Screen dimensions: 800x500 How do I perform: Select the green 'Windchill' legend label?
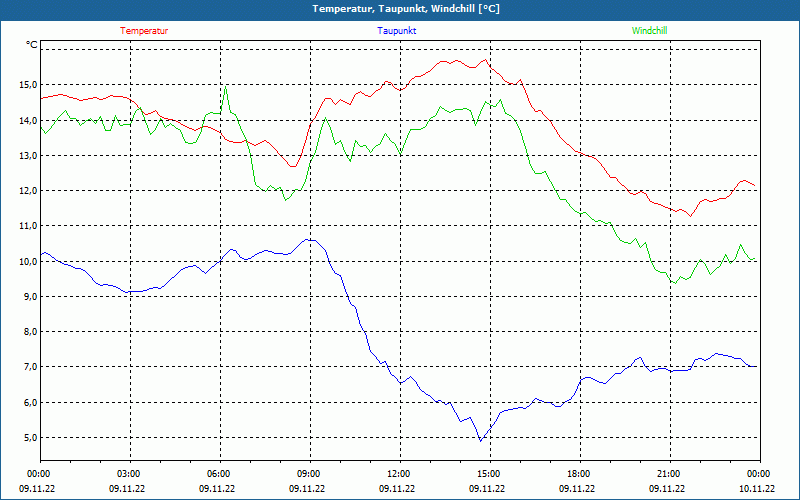[649, 31]
